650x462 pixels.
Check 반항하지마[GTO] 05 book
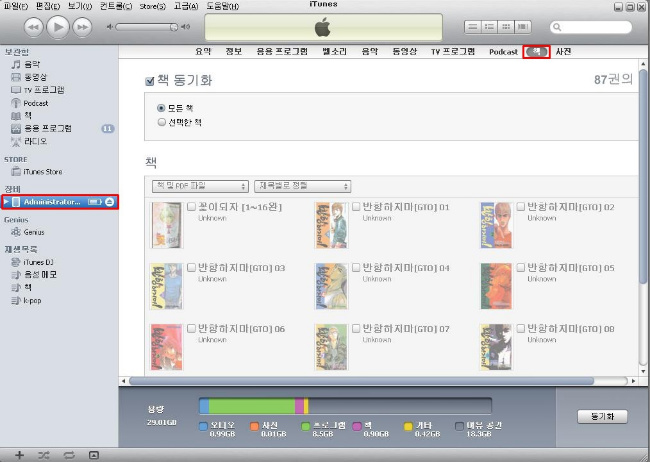(x=520, y=267)
